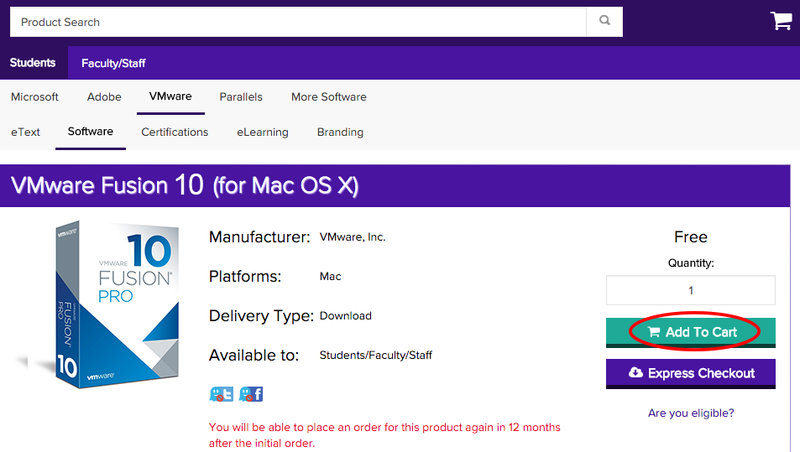
Task: Open the Parallels category
Action: pyautogui.click(x=241, y=97)
